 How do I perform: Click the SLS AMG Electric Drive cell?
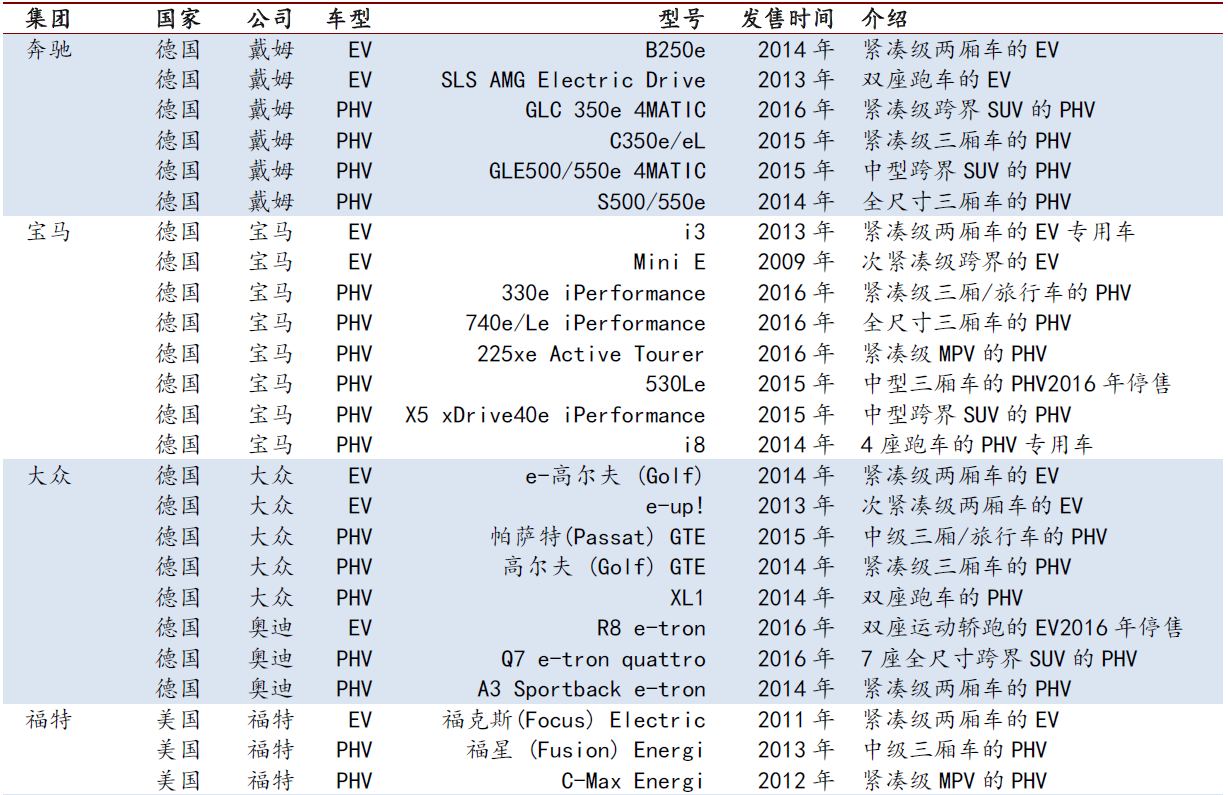coord(573,80)
